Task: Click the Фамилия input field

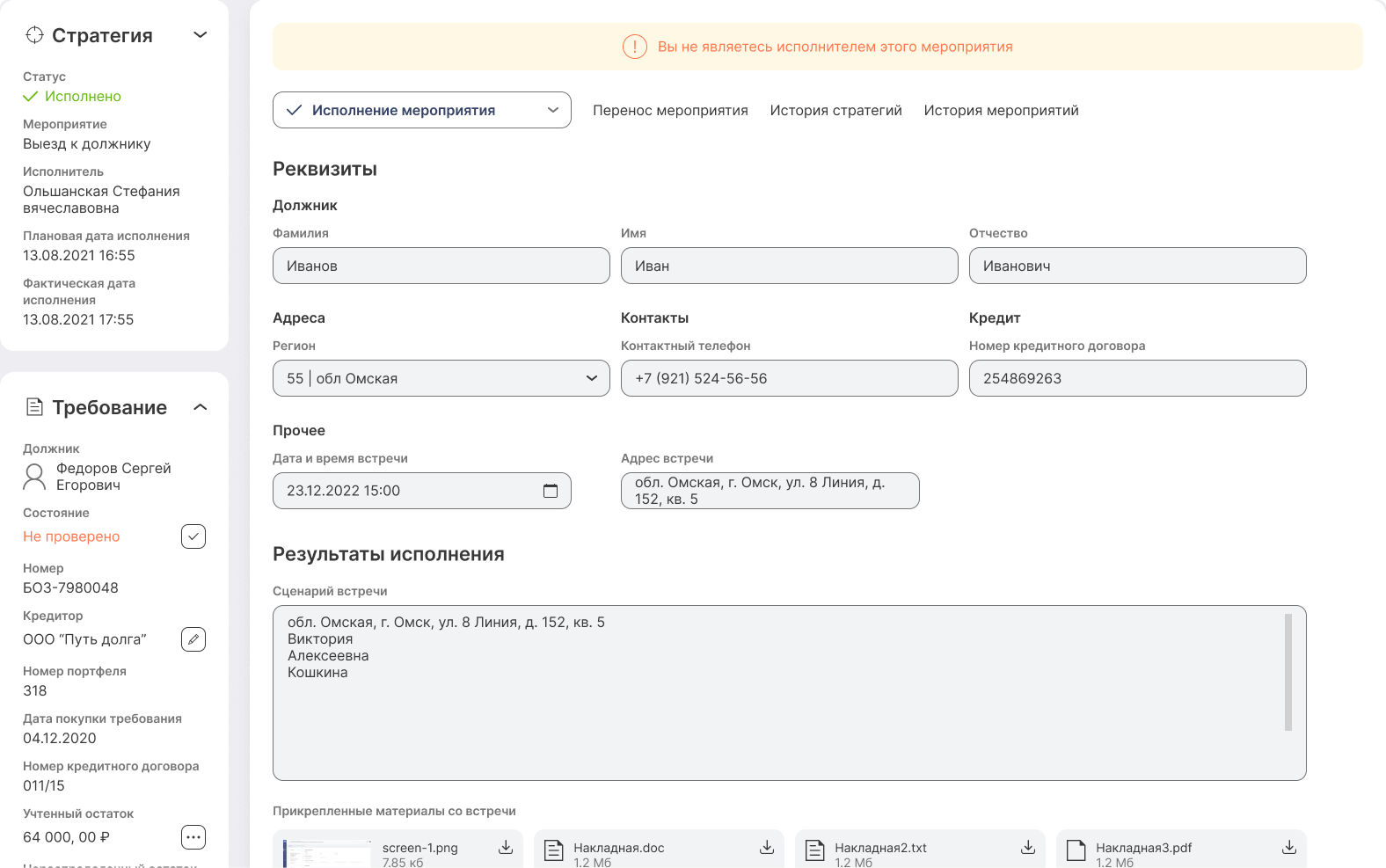Action: coord(441,266)
